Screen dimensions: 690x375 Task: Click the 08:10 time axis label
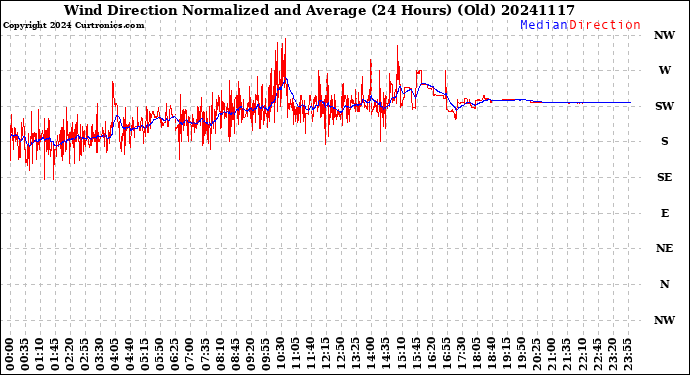[x=220, y=354]
